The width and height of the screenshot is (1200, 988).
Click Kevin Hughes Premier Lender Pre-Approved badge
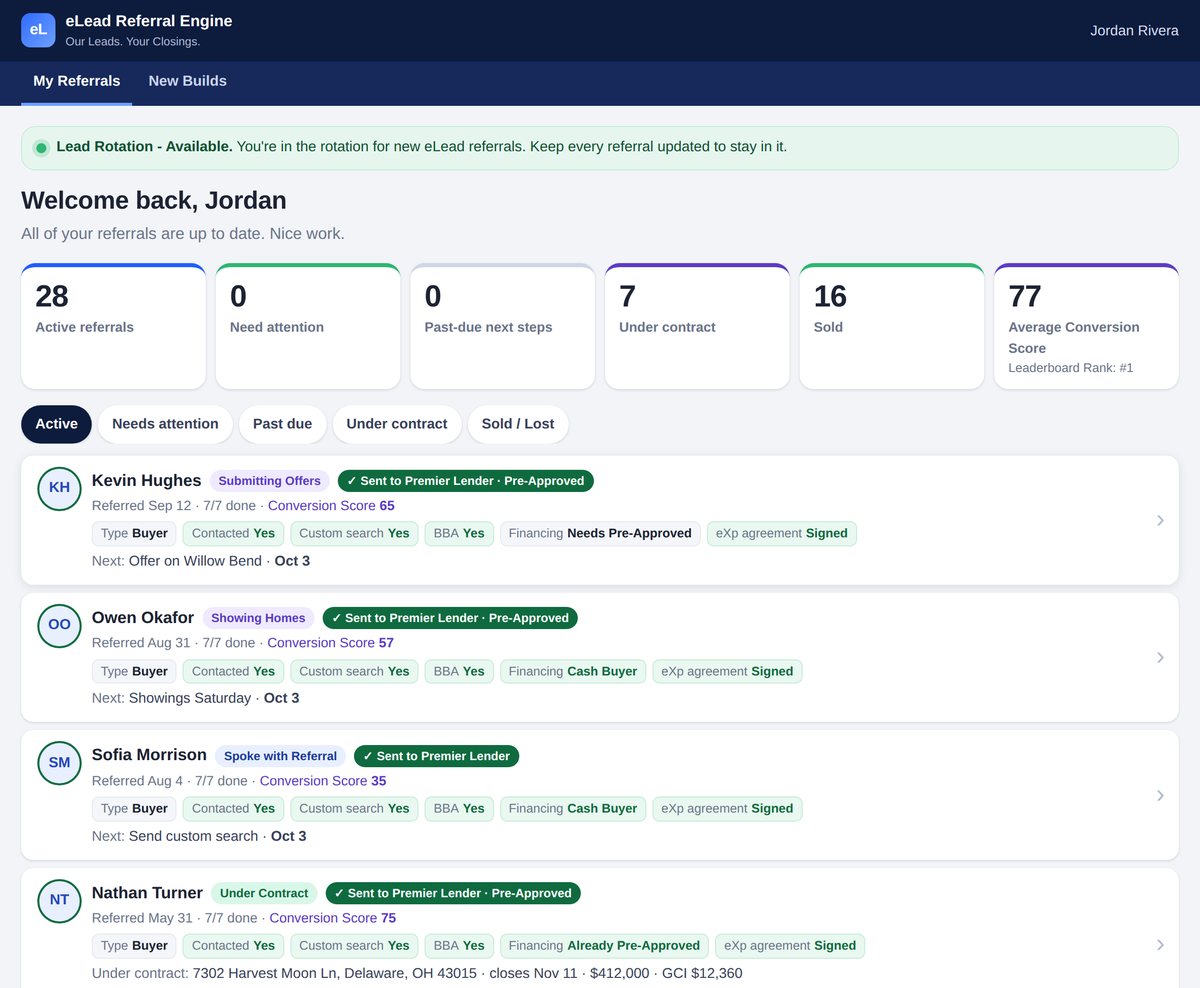coord(466,481)
